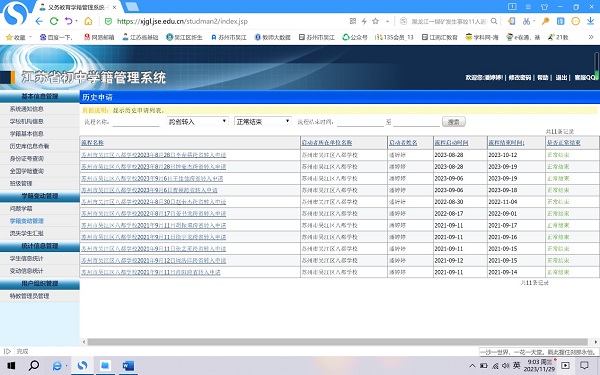Open the browser home page icon
The width and height of the screenshot is (600, 375).
pyautogui.click(x=88, y=21)
